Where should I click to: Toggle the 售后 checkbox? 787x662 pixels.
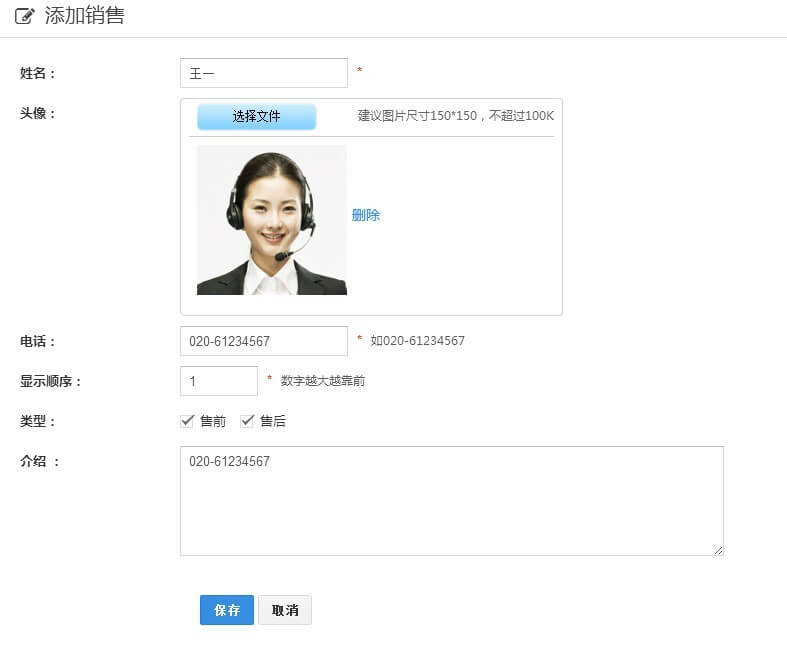247,421
